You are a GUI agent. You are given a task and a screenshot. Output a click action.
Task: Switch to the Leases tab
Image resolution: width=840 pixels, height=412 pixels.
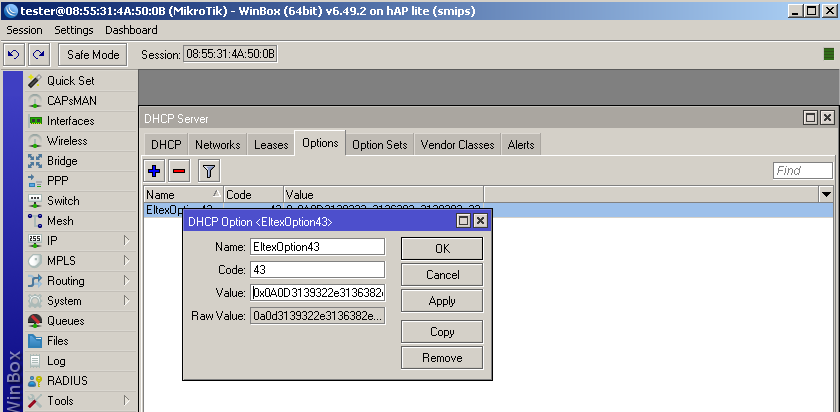pyautogui.click(x=271, y=145)
